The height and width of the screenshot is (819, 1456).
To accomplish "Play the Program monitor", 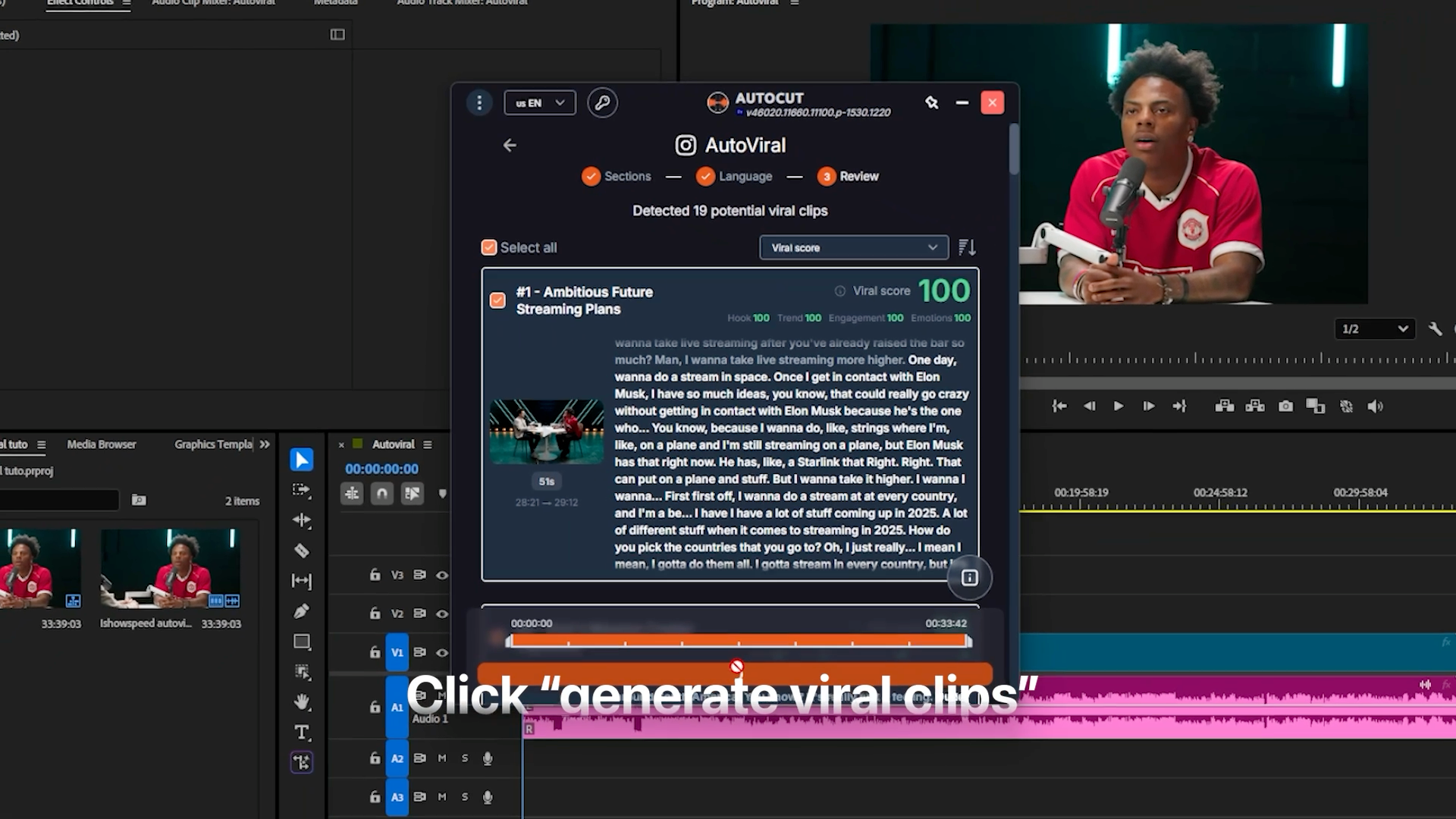I will (x=1119, y=406).
